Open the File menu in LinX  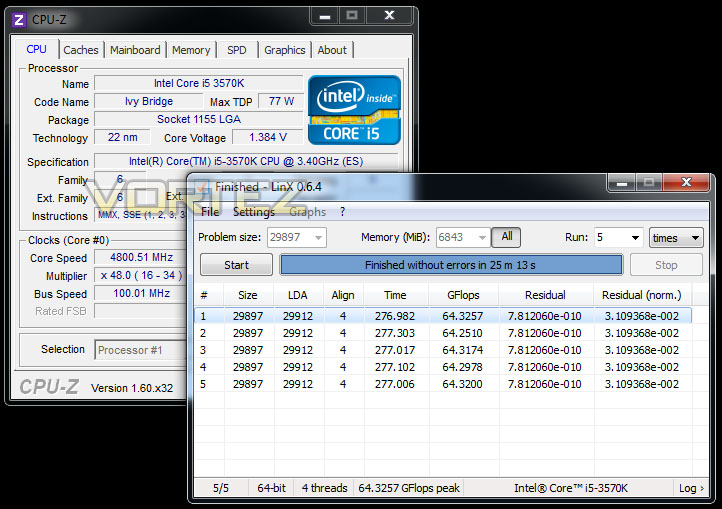210,212
